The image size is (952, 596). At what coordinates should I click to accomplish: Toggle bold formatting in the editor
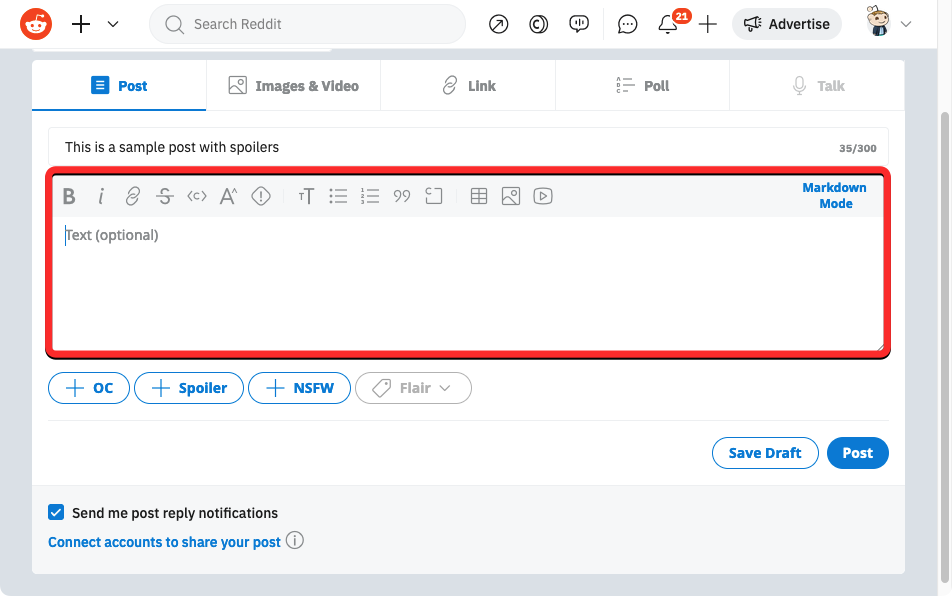click(69, 197)
